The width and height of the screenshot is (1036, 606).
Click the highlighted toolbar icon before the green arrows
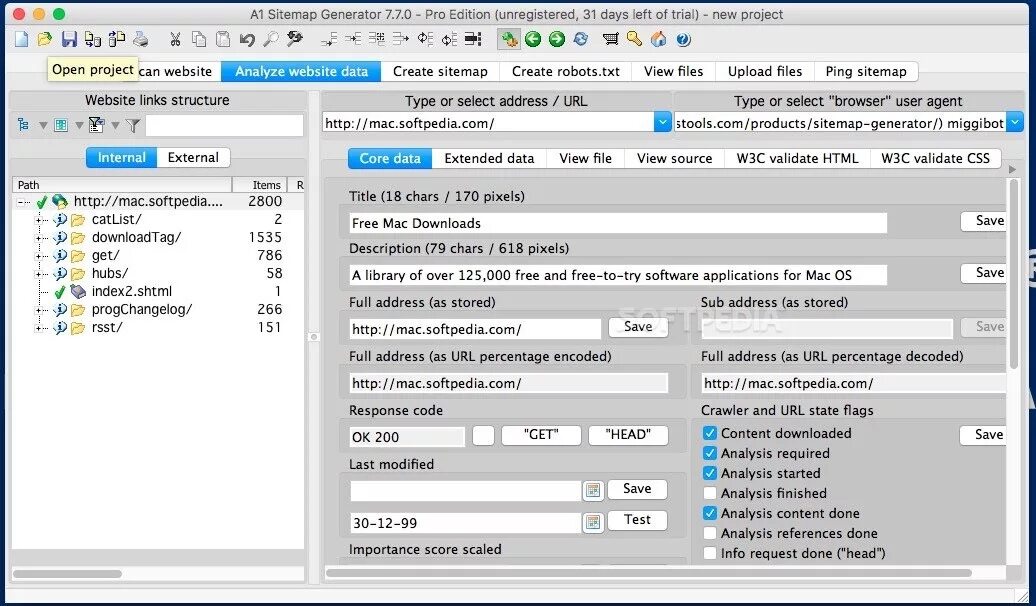pyautogui.click(x=509, y=39)
